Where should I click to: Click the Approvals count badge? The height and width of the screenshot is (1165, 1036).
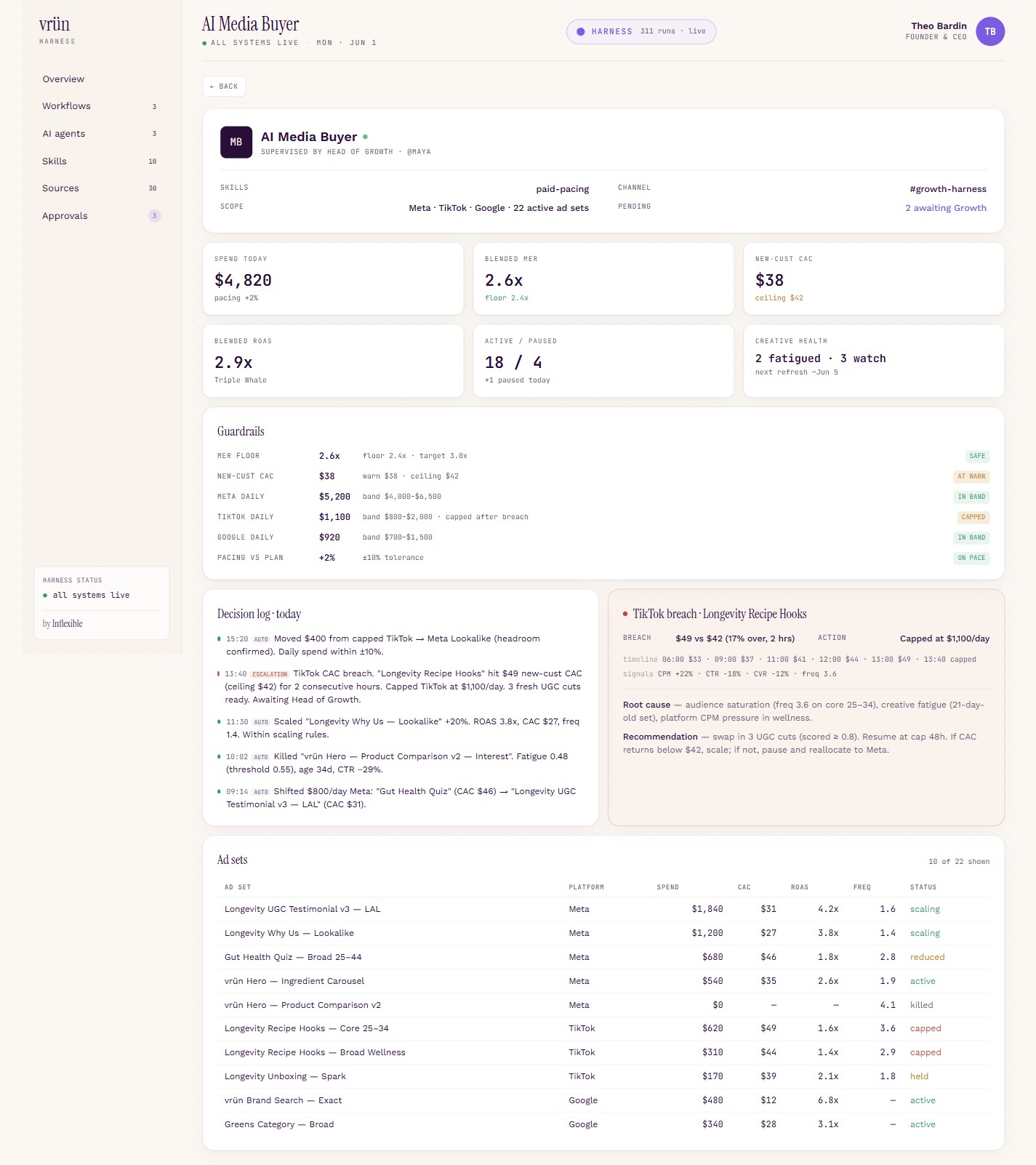(x=154, y=216)
